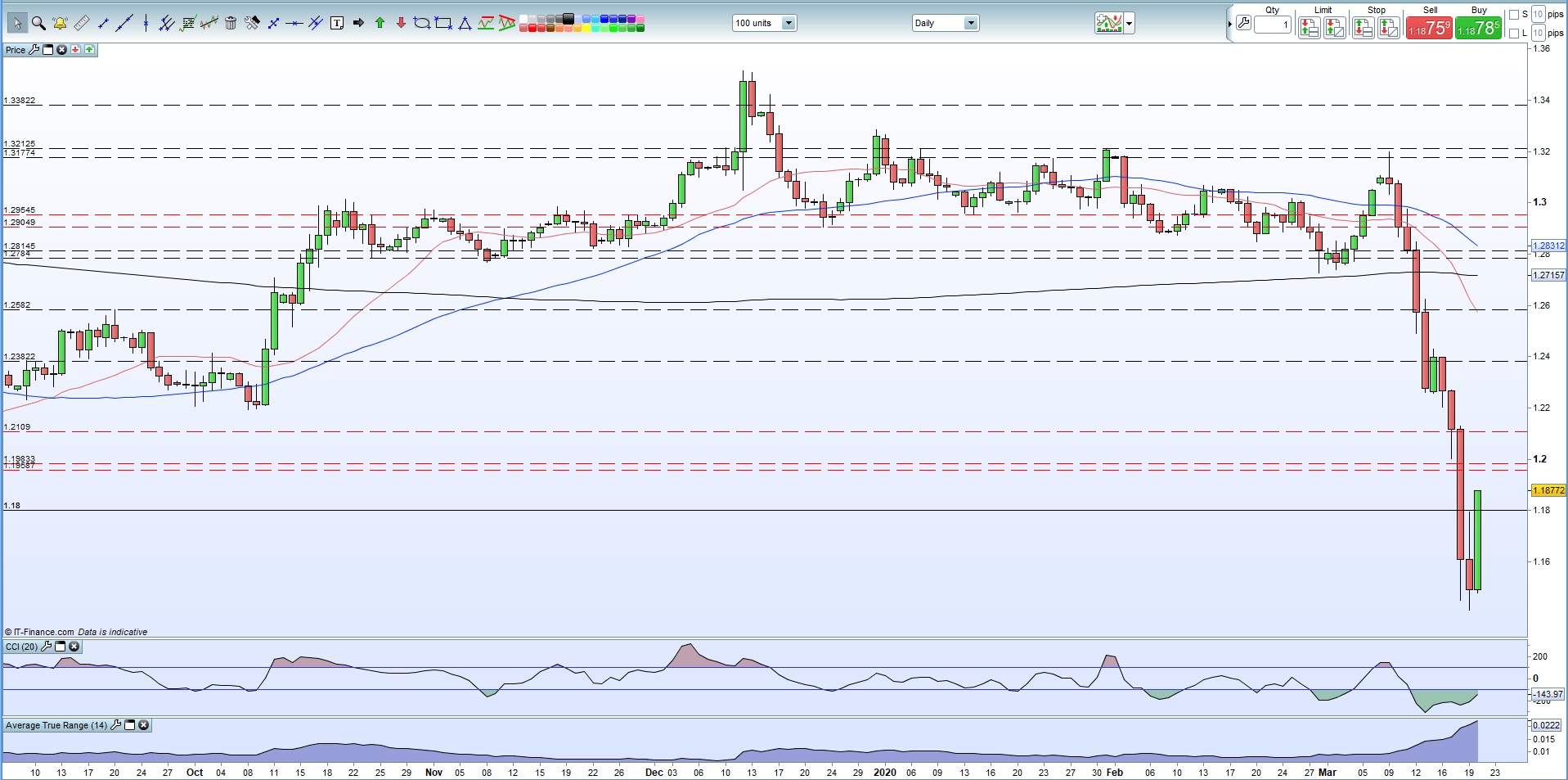Screen dimensions: 1568x780
Task: Insert a red down arrow marker
Action: point(401,23)
